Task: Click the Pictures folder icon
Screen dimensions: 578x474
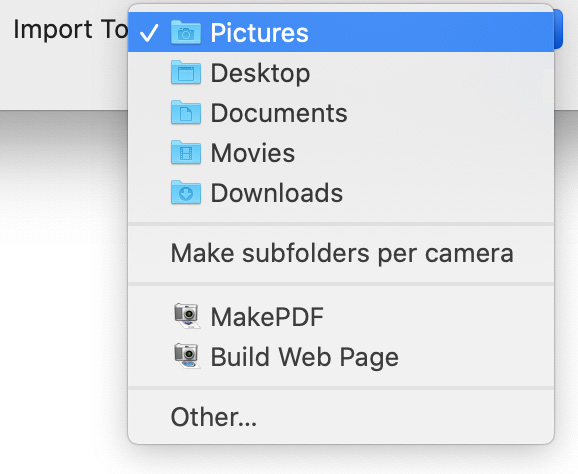Action: pos(186,32)
